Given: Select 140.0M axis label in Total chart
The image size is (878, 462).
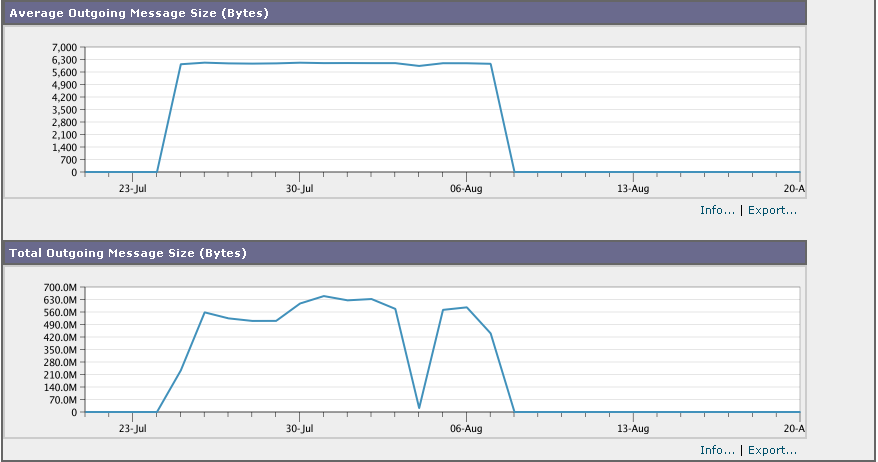Looking at the screenshot, I should coord(60,388).
